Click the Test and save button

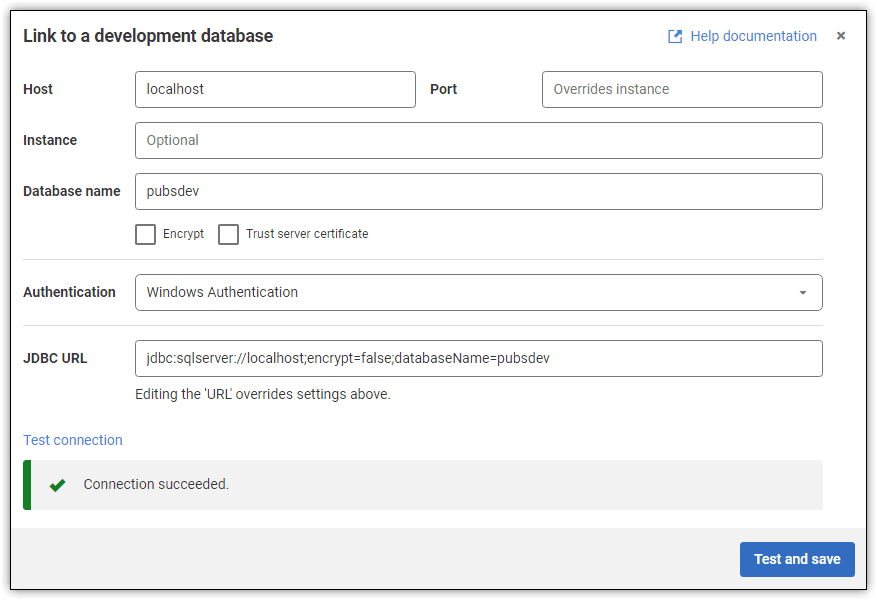tap(797, 559)
